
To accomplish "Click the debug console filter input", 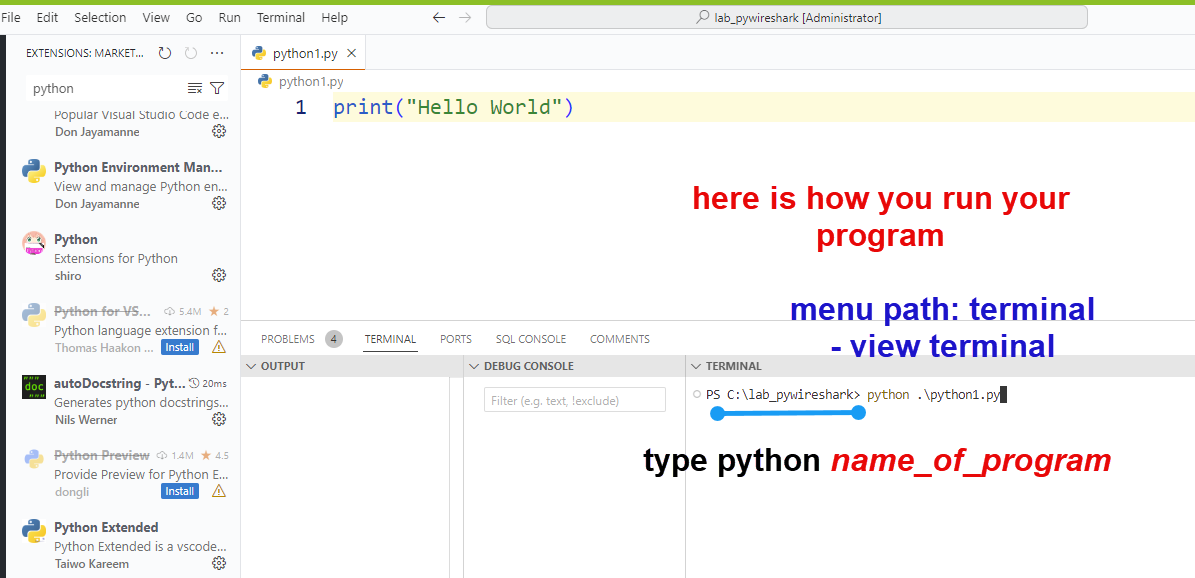I will [x=575, y=400].
